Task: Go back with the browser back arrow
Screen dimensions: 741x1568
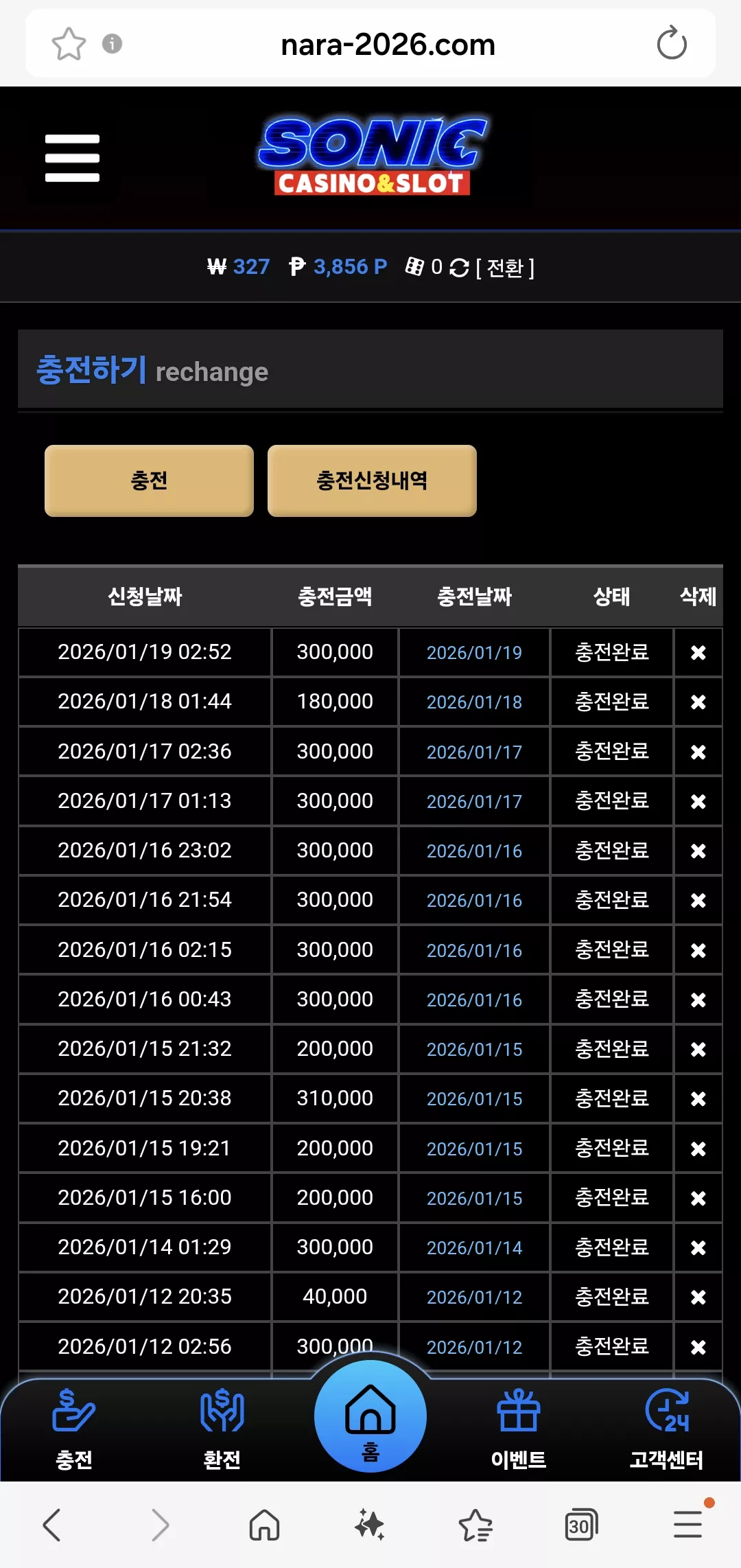Action: tap(52, 1525)
